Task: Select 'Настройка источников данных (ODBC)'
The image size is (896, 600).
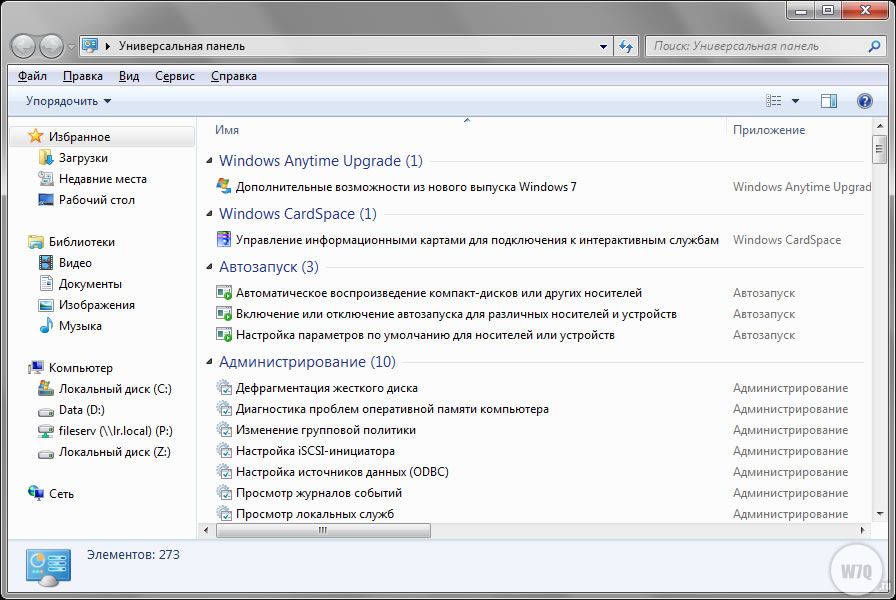Action: coord(342,472)
